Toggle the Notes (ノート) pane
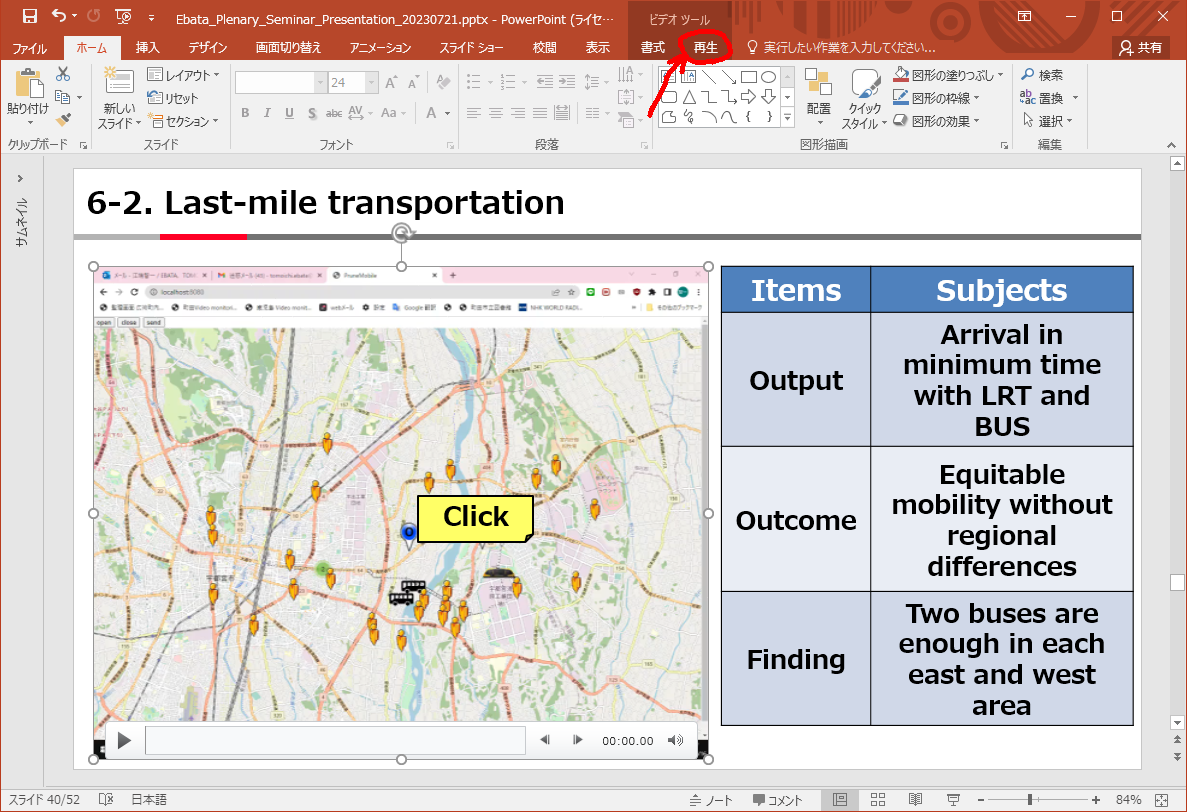Screen dimensions: 1187x812 (x=711, y=800)
